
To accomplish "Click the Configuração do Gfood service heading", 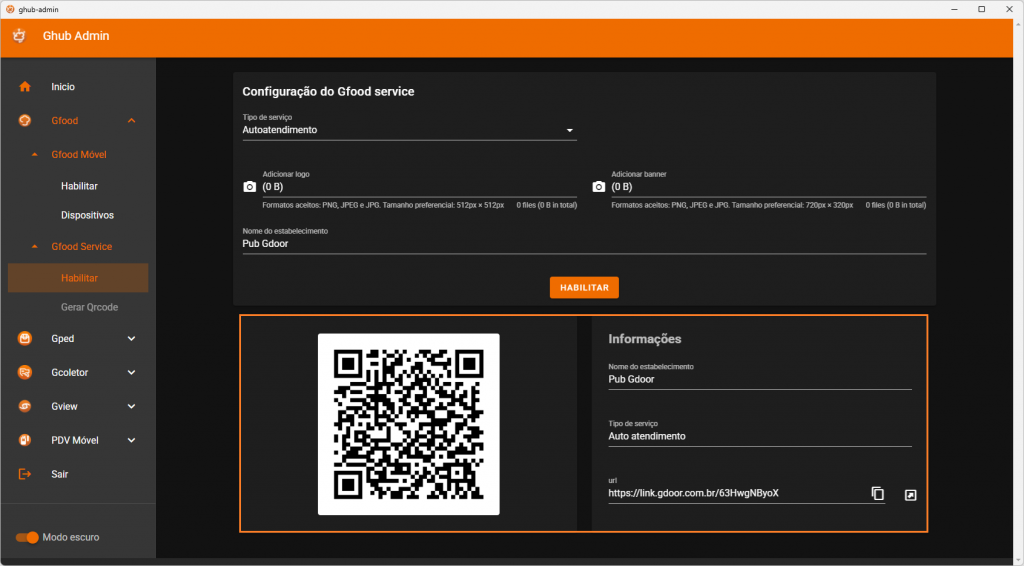I will pos(328,91).
